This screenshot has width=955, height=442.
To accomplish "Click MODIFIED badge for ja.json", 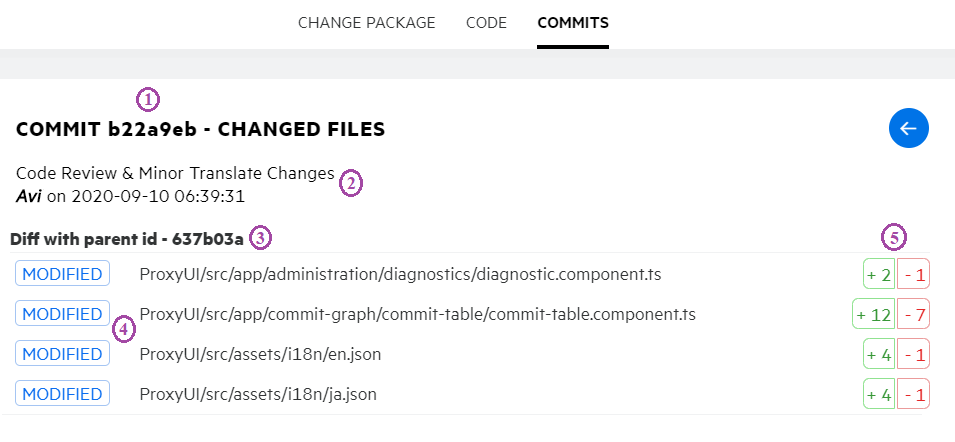I will click(62, 394).
